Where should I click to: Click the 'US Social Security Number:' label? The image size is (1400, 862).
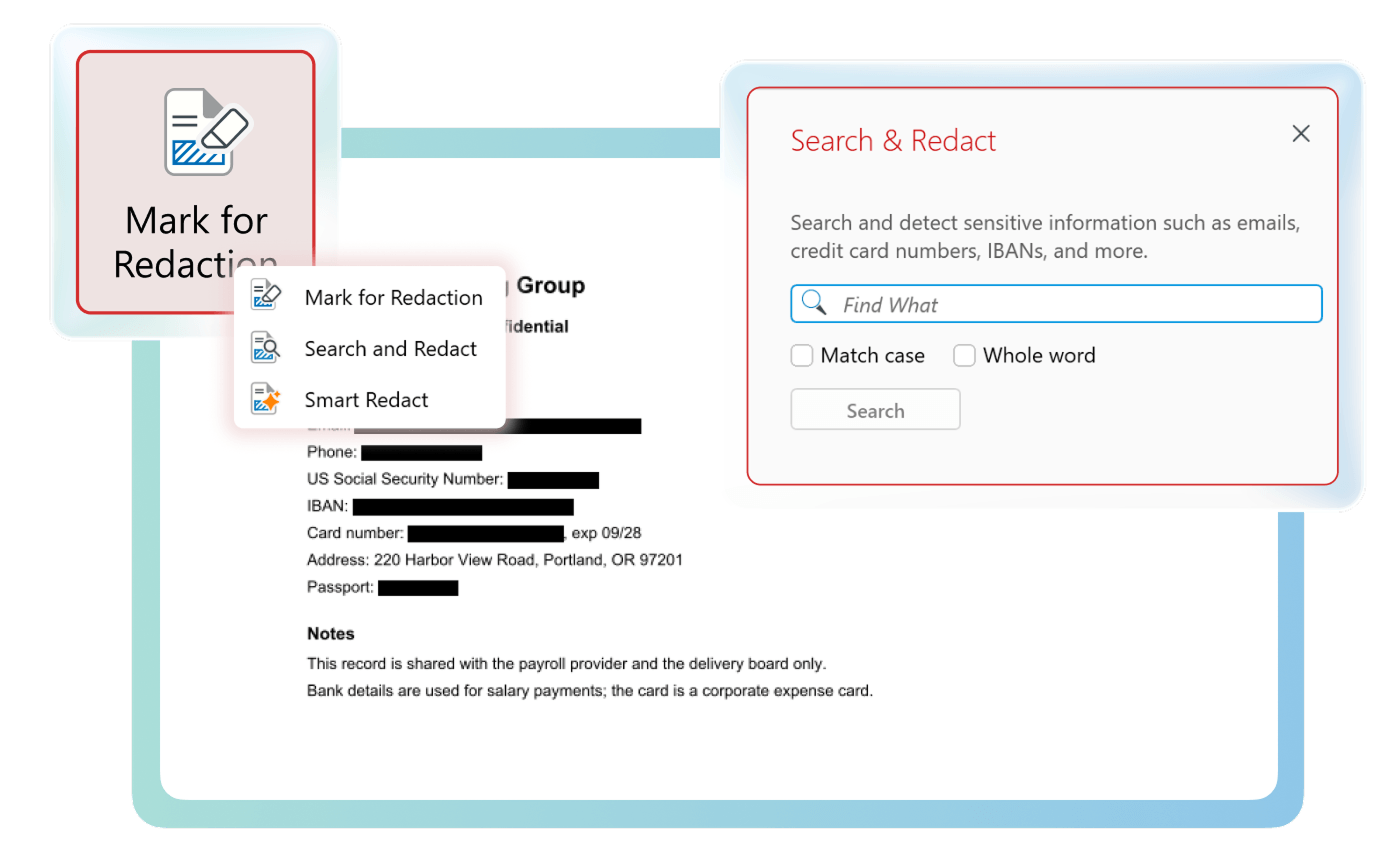(405, 480)
